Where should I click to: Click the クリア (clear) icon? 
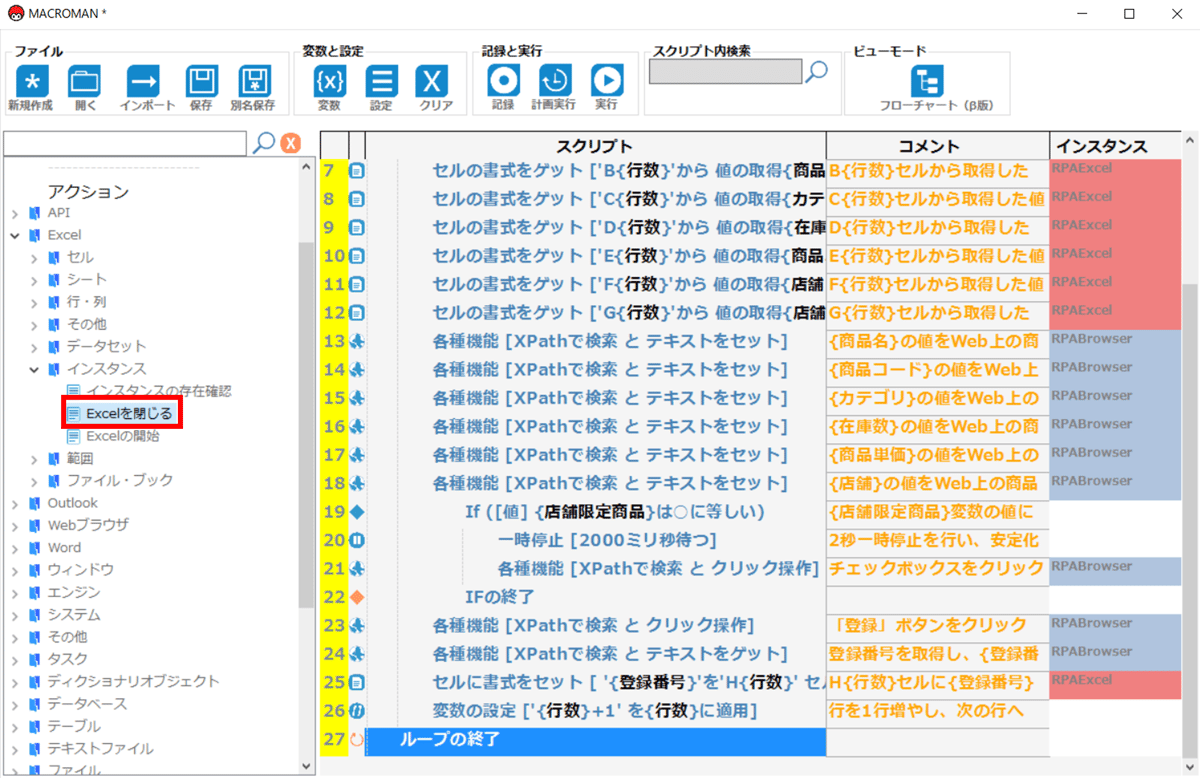pyautogui.click(x=433, y=81)
